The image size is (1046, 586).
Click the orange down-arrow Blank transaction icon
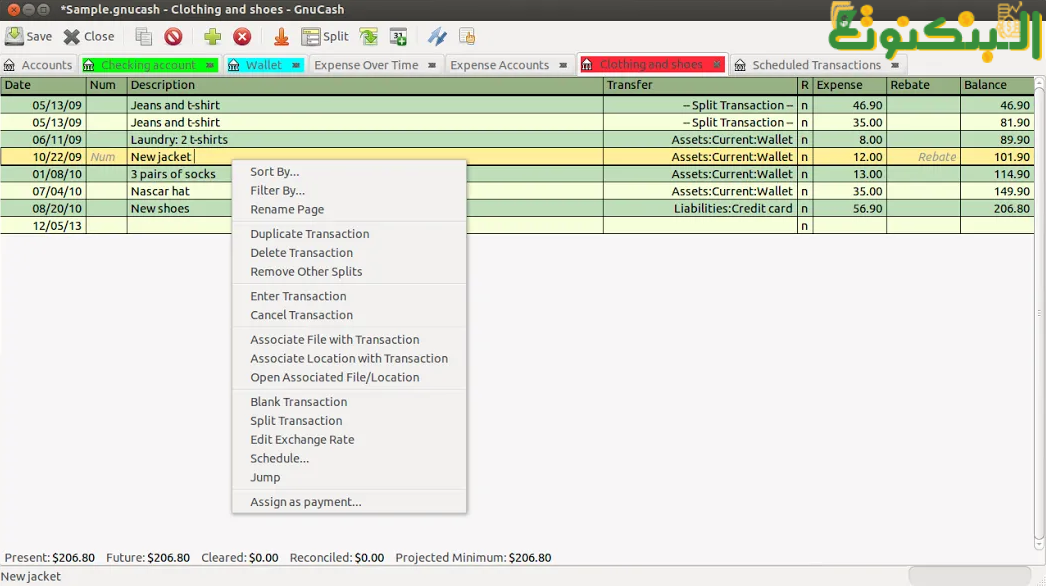[x=282, y=37]
